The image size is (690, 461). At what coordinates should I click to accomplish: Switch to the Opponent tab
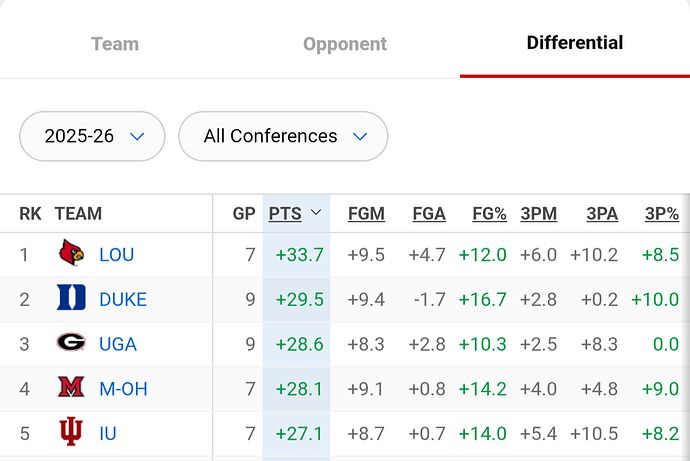click(x=345, y=44)
